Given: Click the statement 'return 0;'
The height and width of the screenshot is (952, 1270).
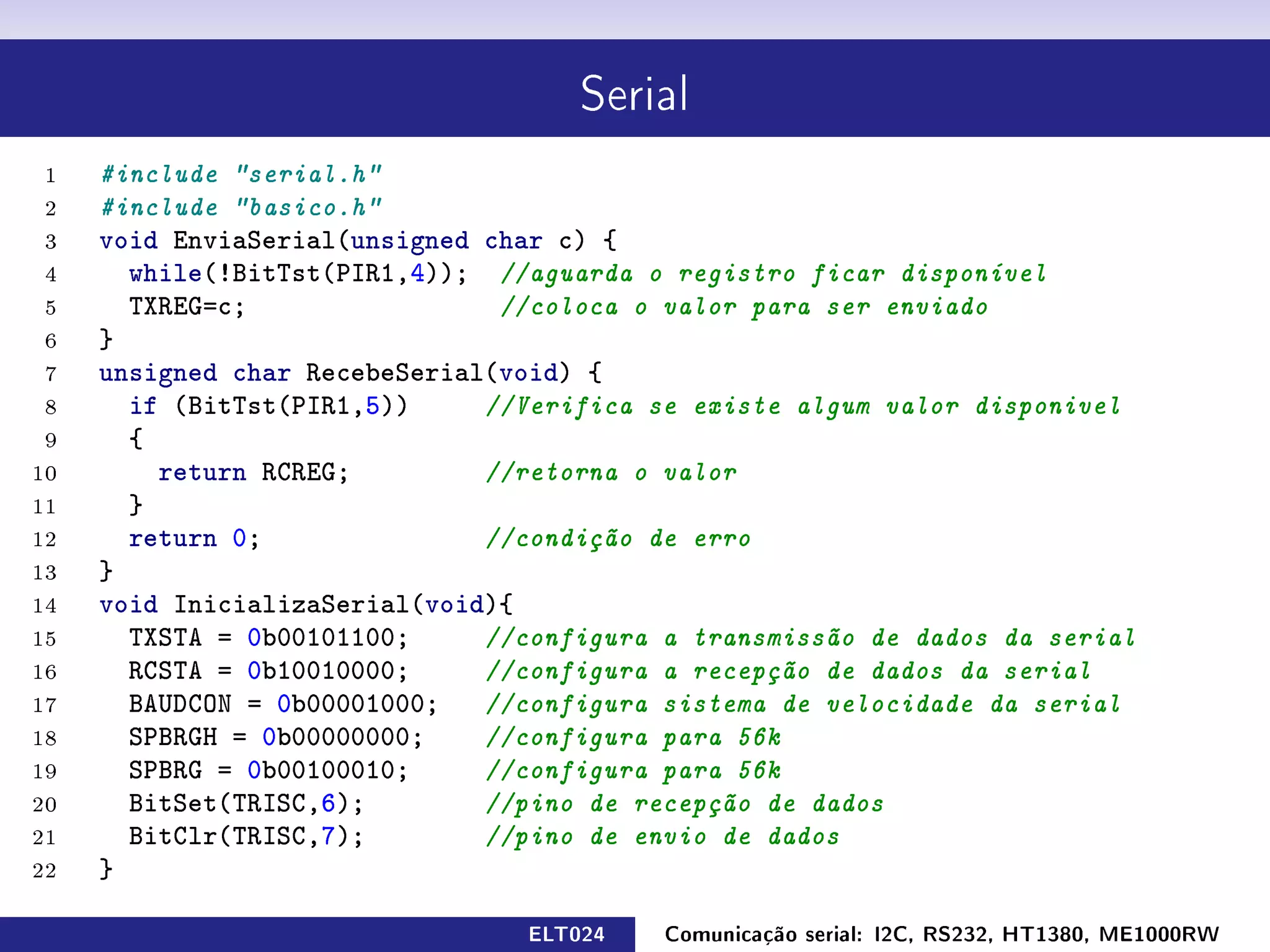Looking at the screenshot, I should tap(193, 538).
